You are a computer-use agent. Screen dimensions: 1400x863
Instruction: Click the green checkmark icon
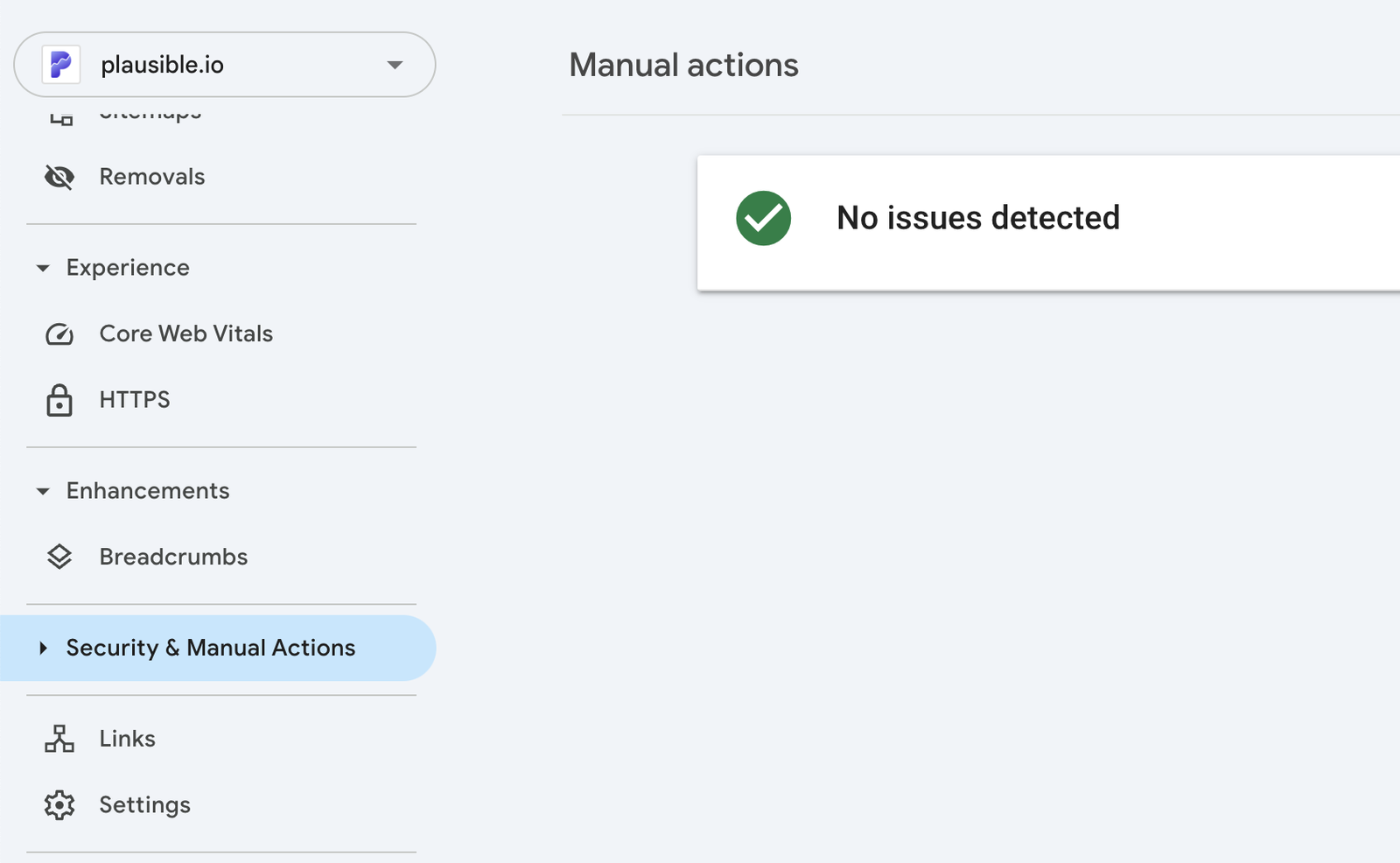coord(763,217)
